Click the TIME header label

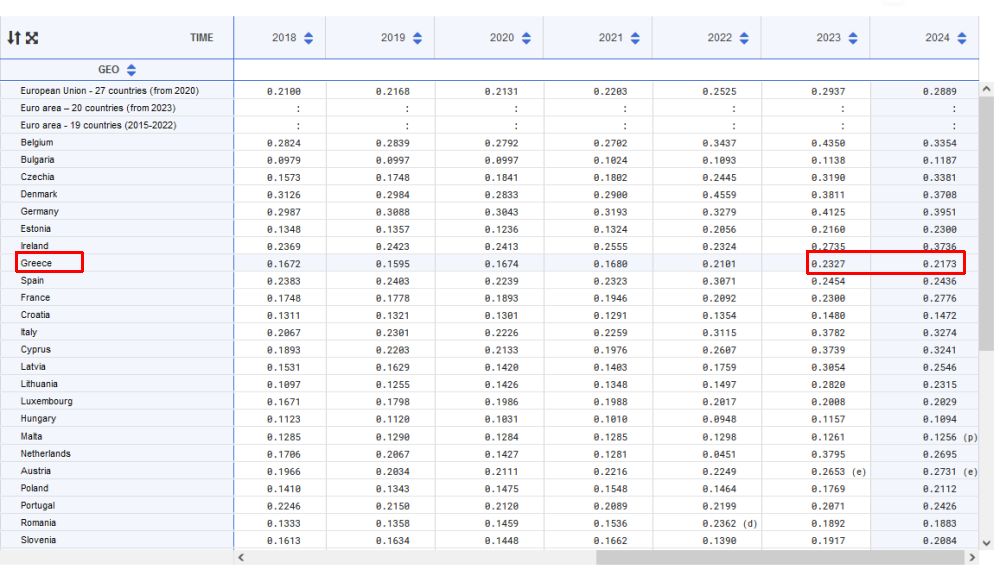pyautogui.click(x=202, y=38)
